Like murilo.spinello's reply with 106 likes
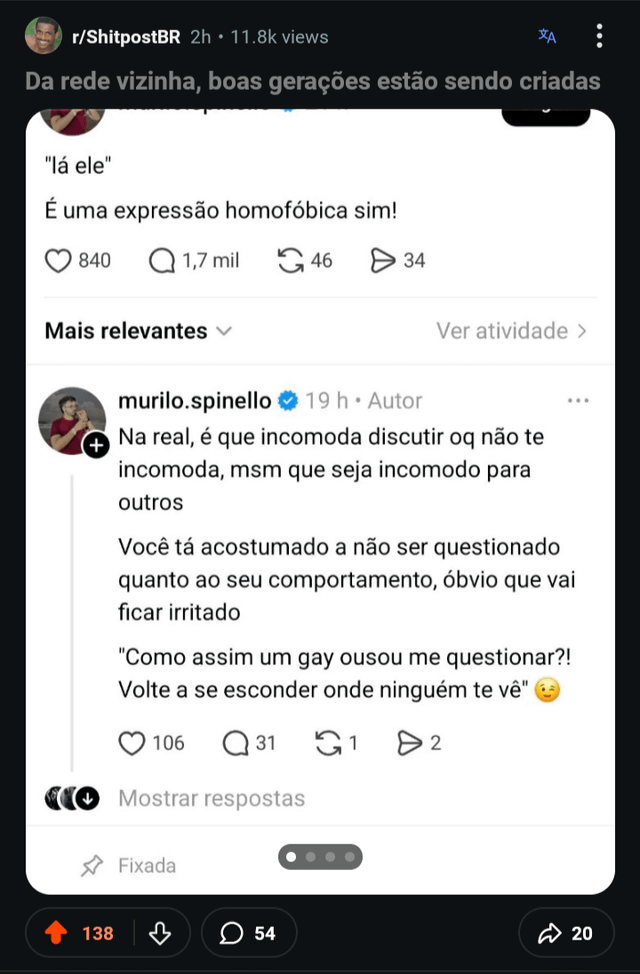 point(133,743)
